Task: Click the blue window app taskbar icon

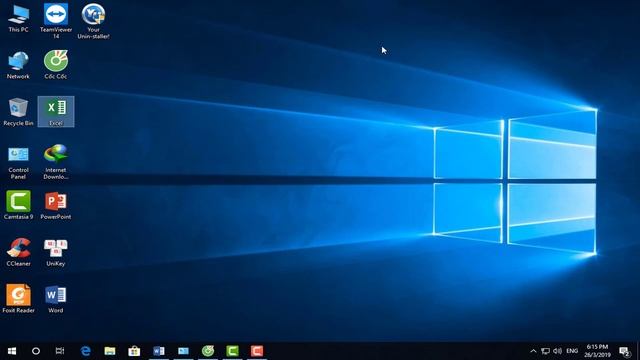Action: pyautogui.click(x=183, y=351)
